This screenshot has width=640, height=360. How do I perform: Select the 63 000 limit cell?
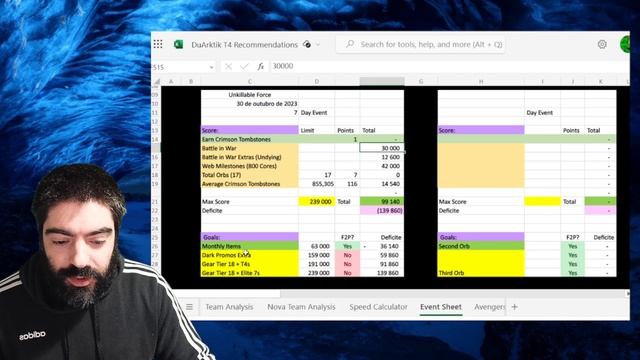pyautogui.click(x=317, y=246)
